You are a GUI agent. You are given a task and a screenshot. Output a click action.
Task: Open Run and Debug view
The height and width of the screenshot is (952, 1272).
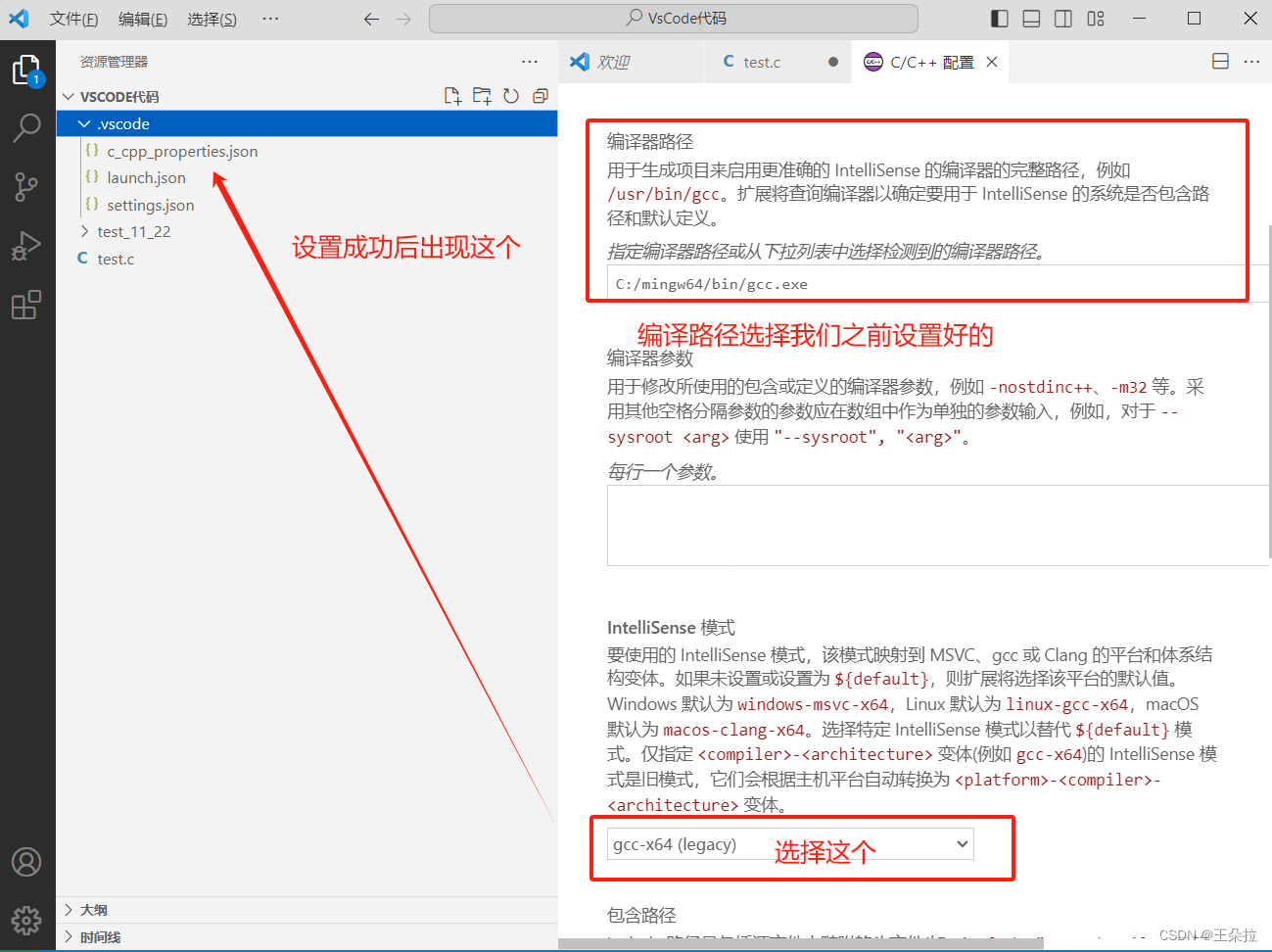pos(26,245)
